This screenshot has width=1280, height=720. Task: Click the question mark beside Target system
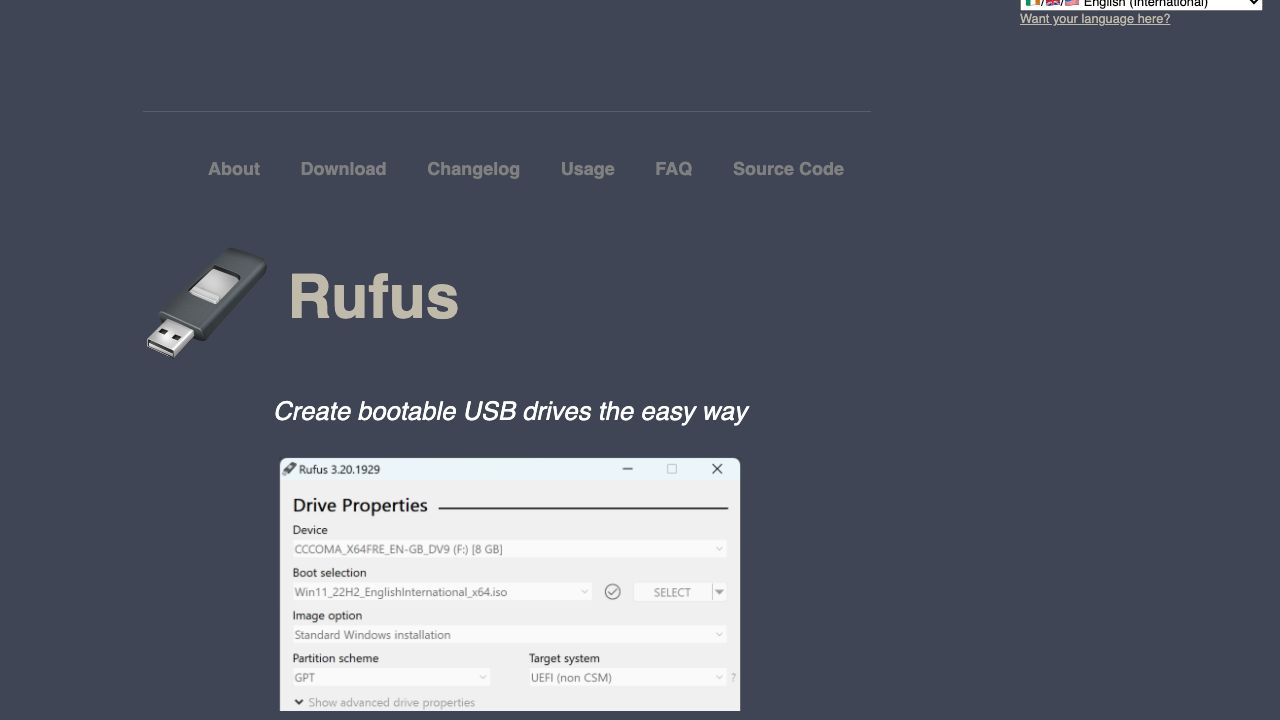point(733,678)
